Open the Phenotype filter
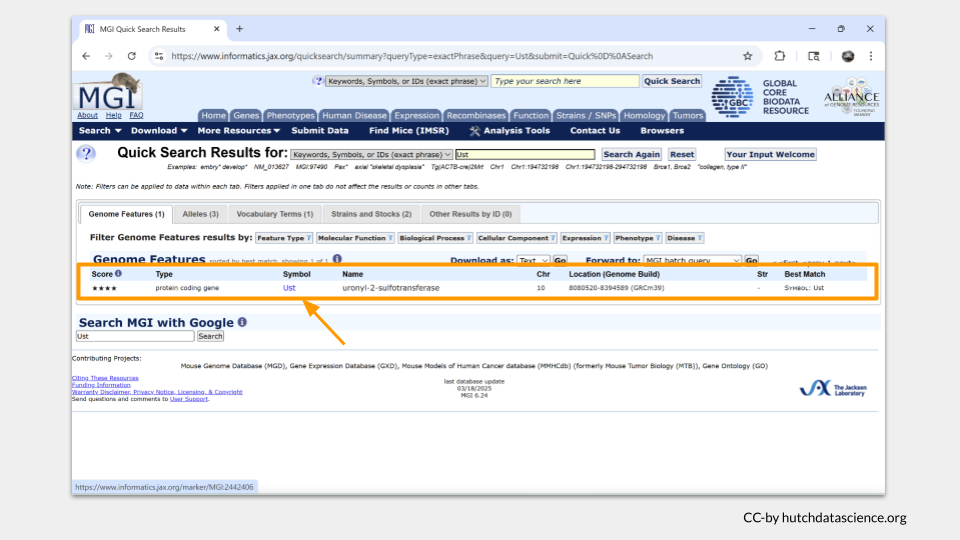The height and width of the screenshot is (540, 960). (638, 238)
